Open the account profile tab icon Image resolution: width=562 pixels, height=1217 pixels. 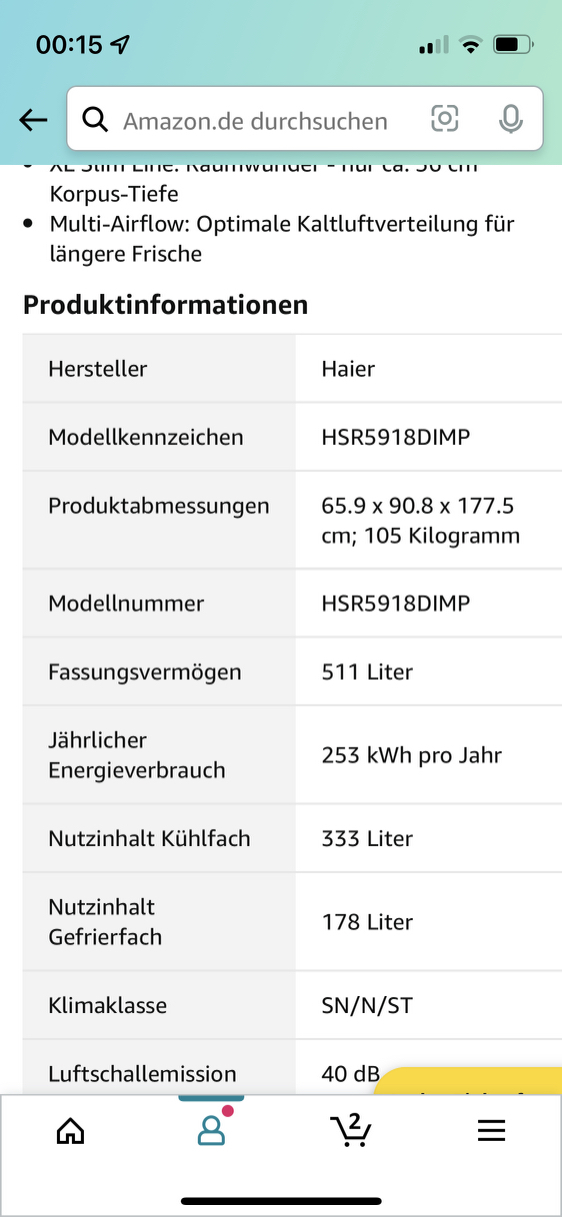pos(211,1131)
